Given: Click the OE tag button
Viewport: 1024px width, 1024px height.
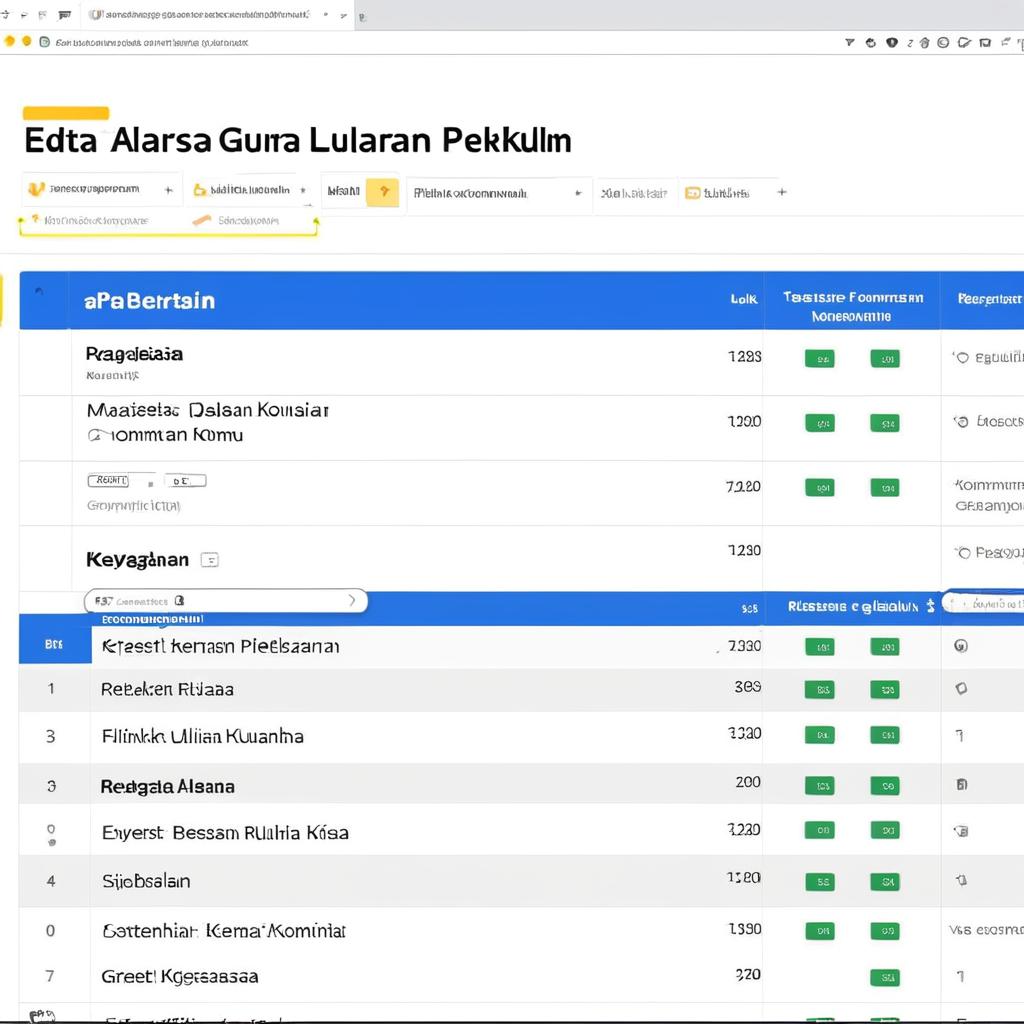Looking at the screenshot, I should click(x=185, y=481).
